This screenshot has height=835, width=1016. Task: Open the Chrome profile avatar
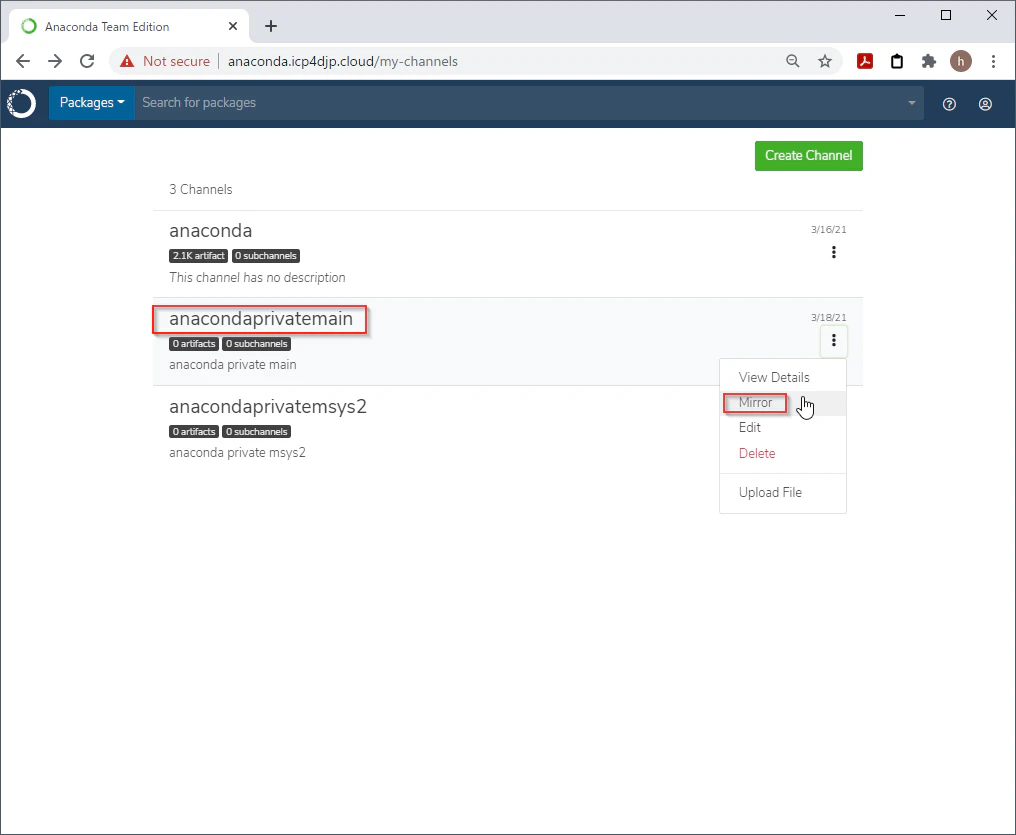(961, 61)
